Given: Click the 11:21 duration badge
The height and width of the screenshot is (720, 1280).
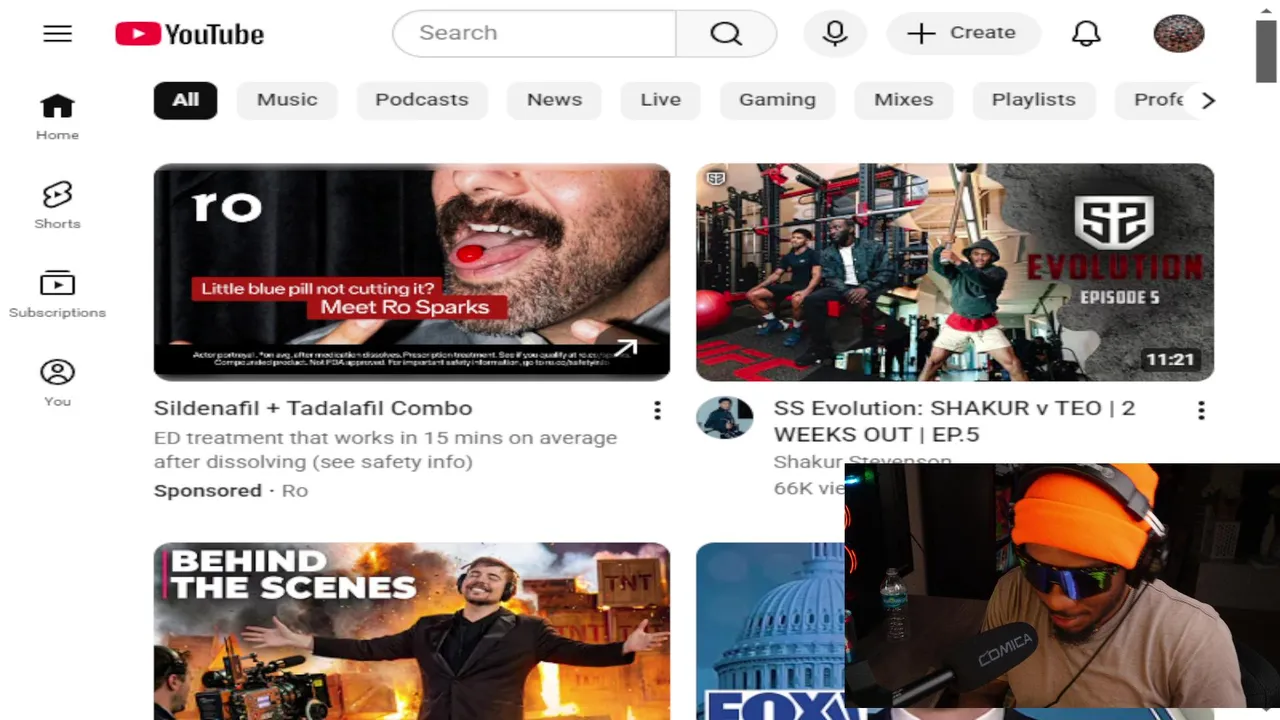Looking at the screenshot, I should [1170, 359].
